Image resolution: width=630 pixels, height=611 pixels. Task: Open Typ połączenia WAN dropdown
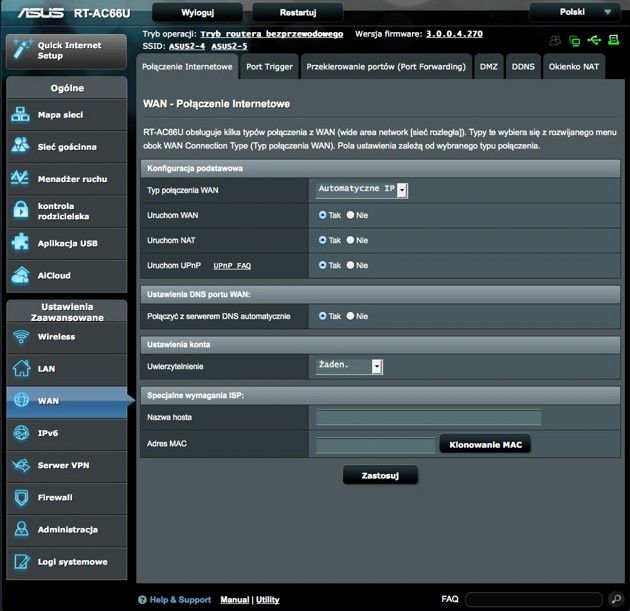click(x=362, y=190)
